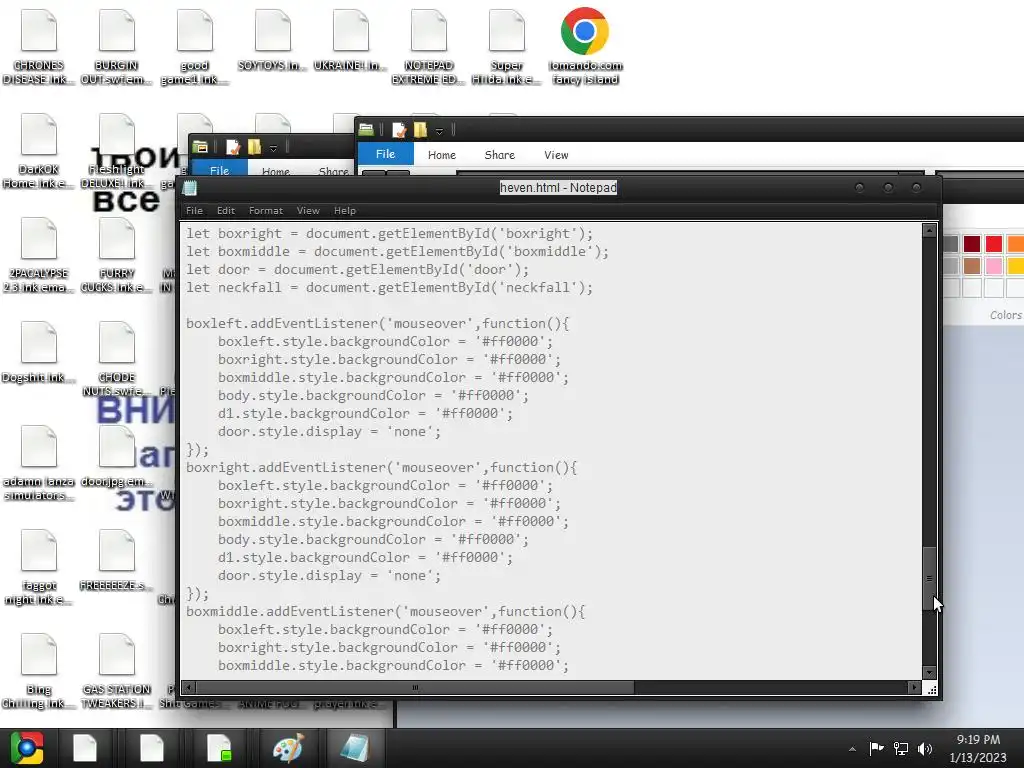Open Notepad Help menu
1024x768 pixels.
tap(345, 210)
